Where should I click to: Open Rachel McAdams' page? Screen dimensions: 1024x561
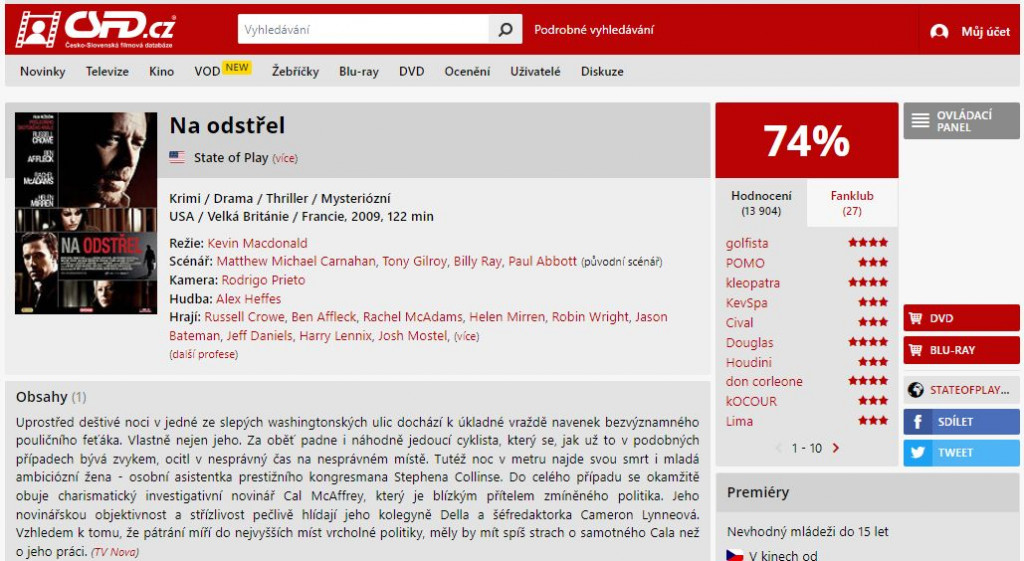click(x=413, y=317)
